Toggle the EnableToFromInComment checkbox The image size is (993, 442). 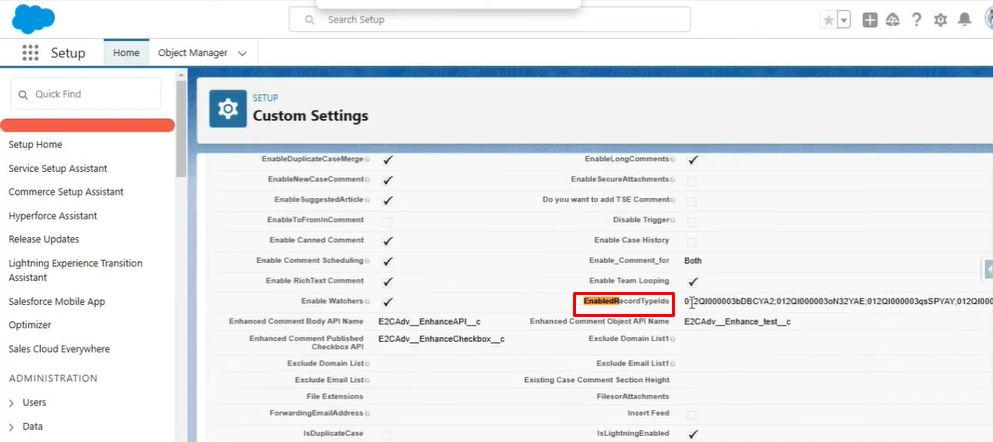[x=386, y=222]
